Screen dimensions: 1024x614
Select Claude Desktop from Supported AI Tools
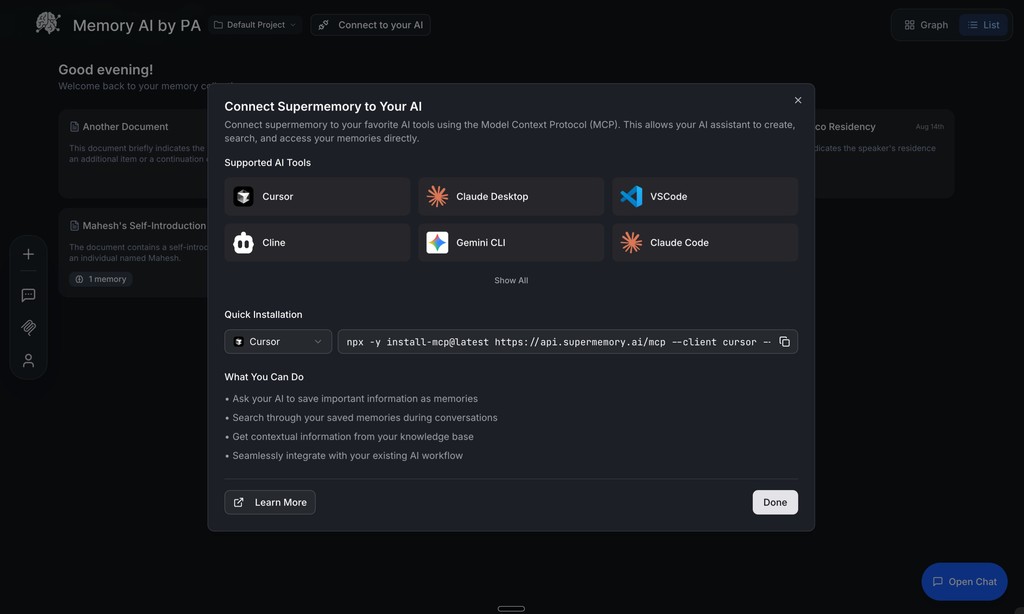pyautogui.click(x=510, y=196)
